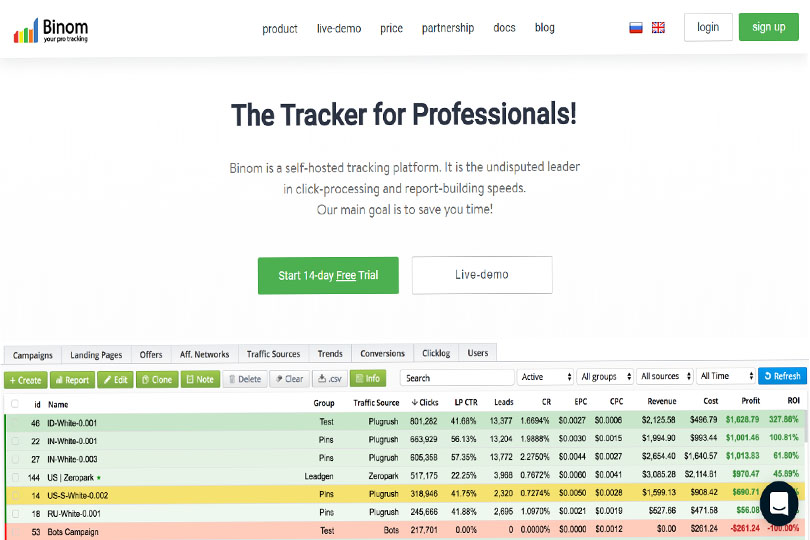Open the product menu link
This screenshot has height=540, width=810.
279,28
